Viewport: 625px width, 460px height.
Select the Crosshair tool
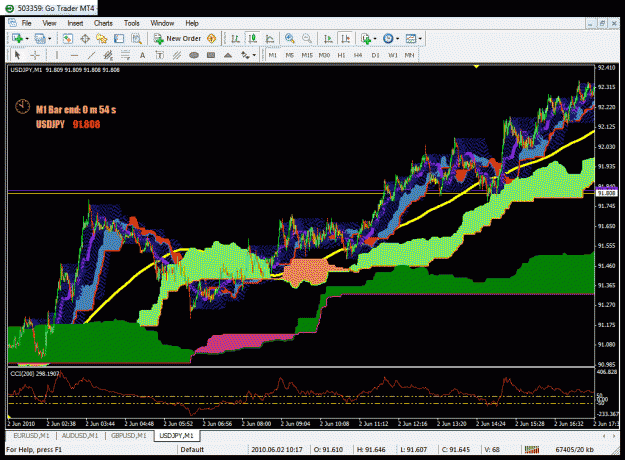point(35,55)
